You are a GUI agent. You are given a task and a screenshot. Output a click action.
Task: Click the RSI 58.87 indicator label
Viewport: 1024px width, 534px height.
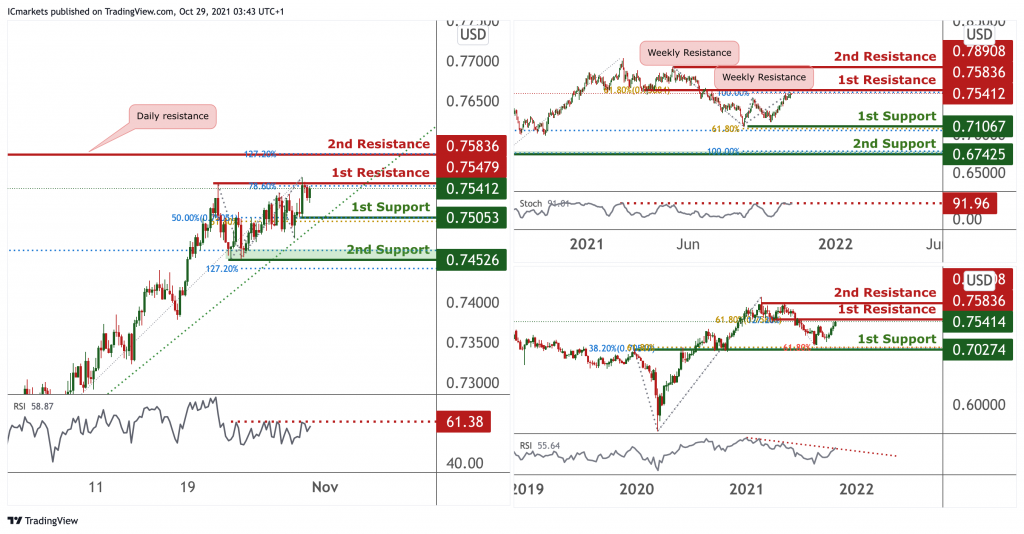tap(33, 408)
